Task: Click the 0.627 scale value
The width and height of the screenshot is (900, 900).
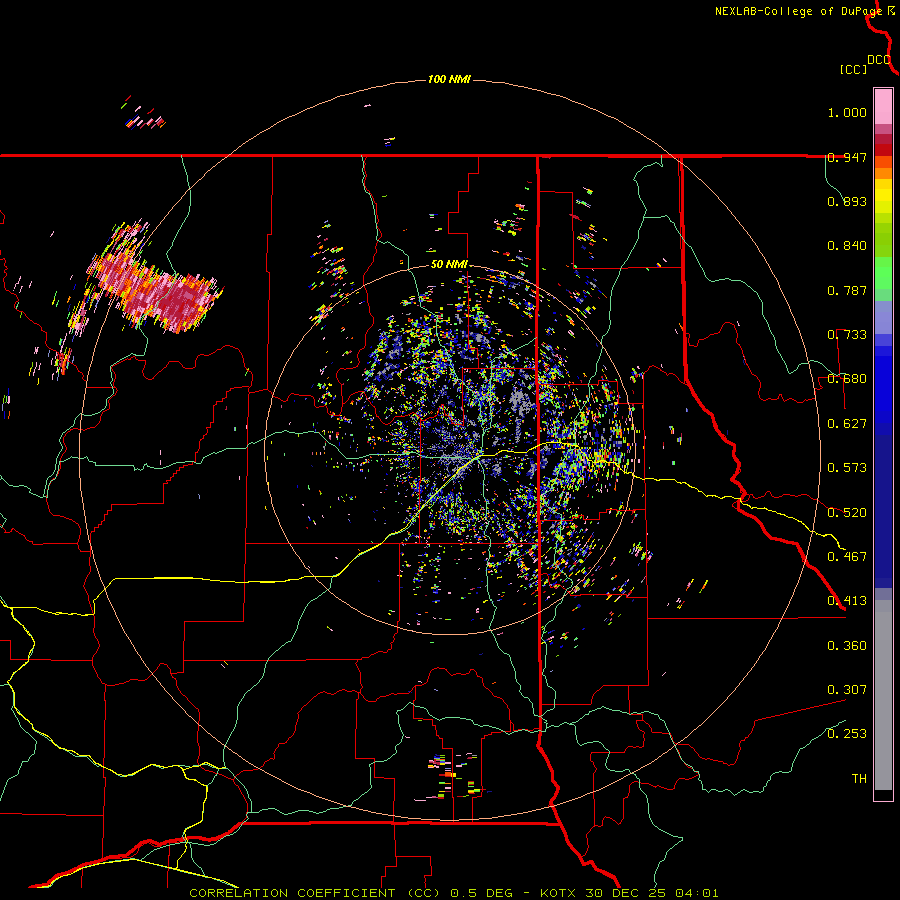Action: pyautogui.click(x=847, y=424)
